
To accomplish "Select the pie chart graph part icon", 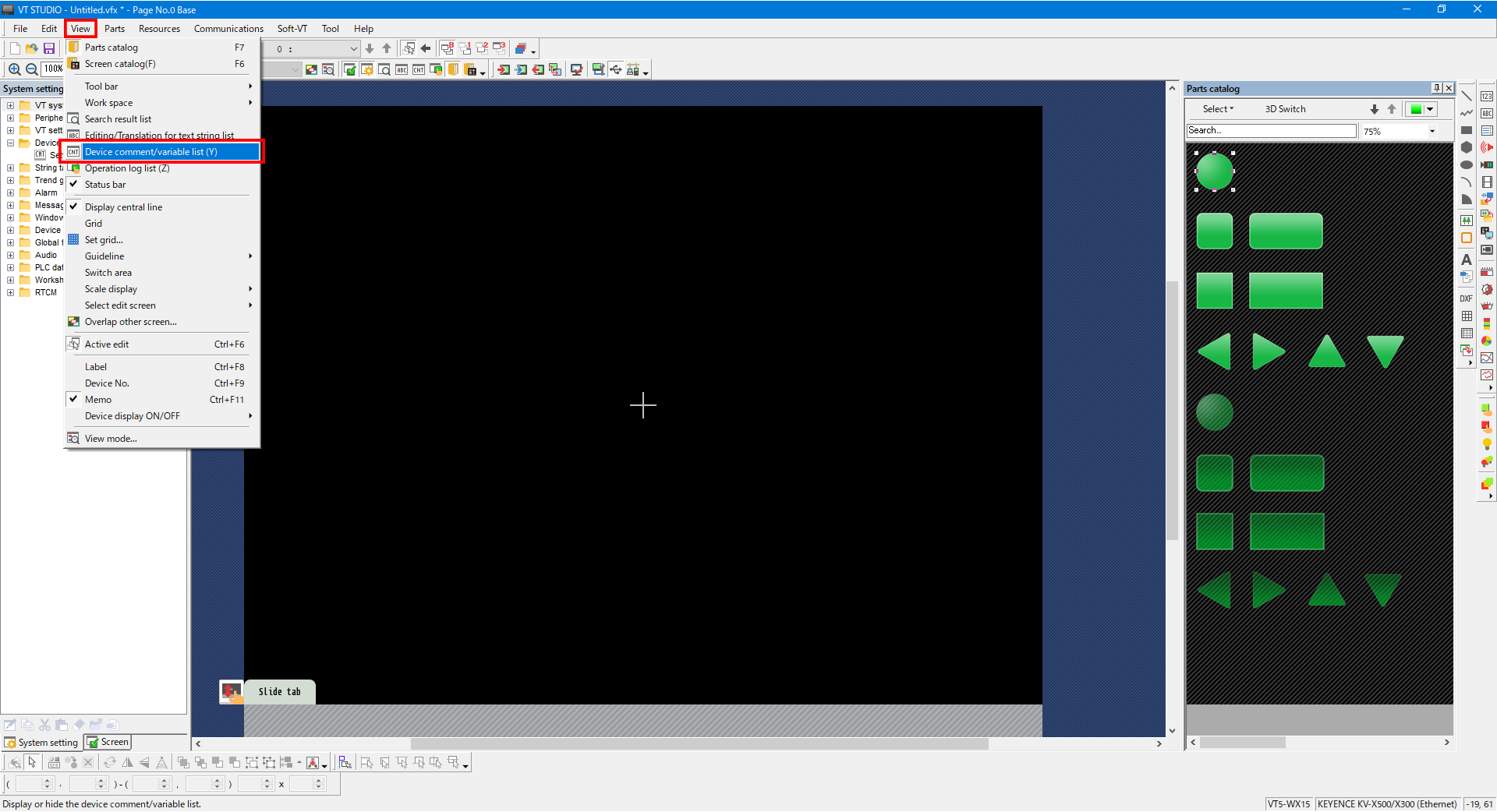I will coord(1487,341).
